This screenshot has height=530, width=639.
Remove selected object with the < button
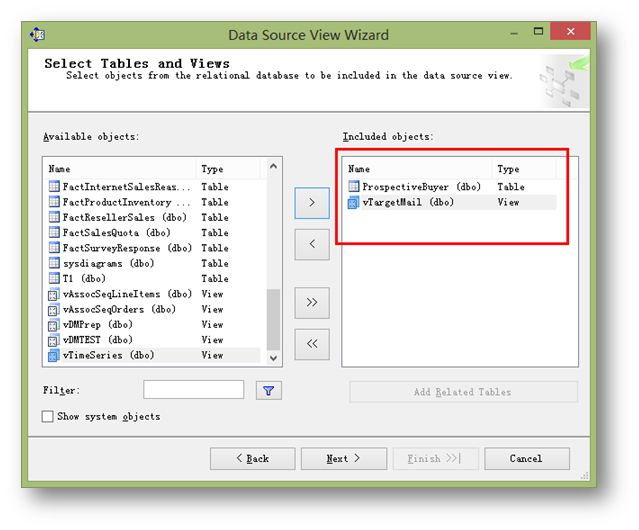click(x=312, y=244)
